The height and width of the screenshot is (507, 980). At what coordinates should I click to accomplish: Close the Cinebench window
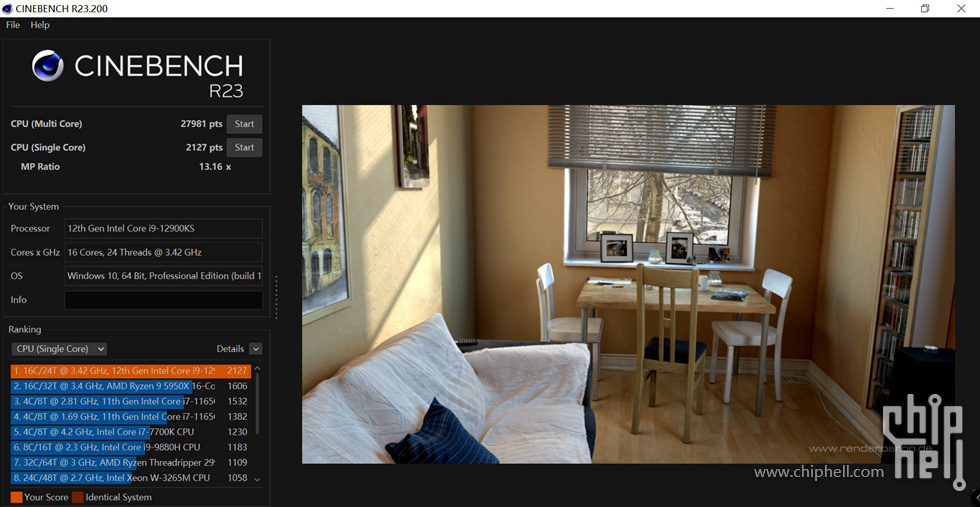pos(961,8)
